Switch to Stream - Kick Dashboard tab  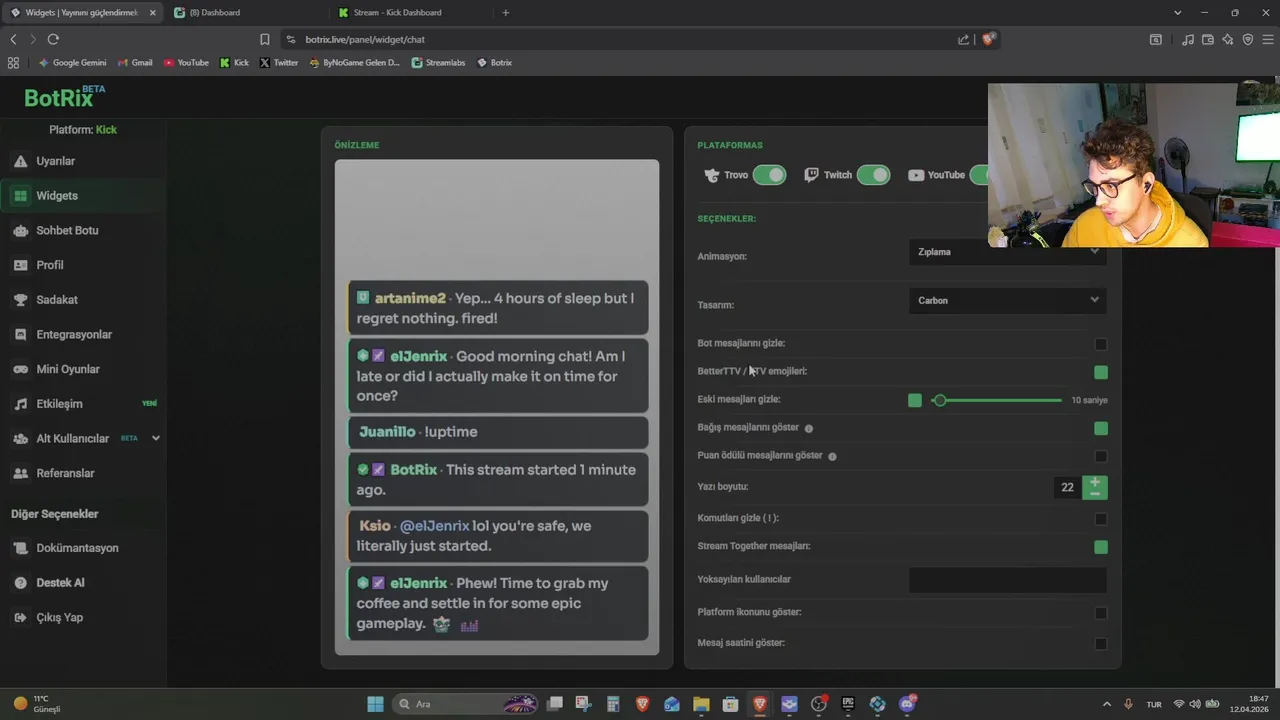click(x=410, y=13)
